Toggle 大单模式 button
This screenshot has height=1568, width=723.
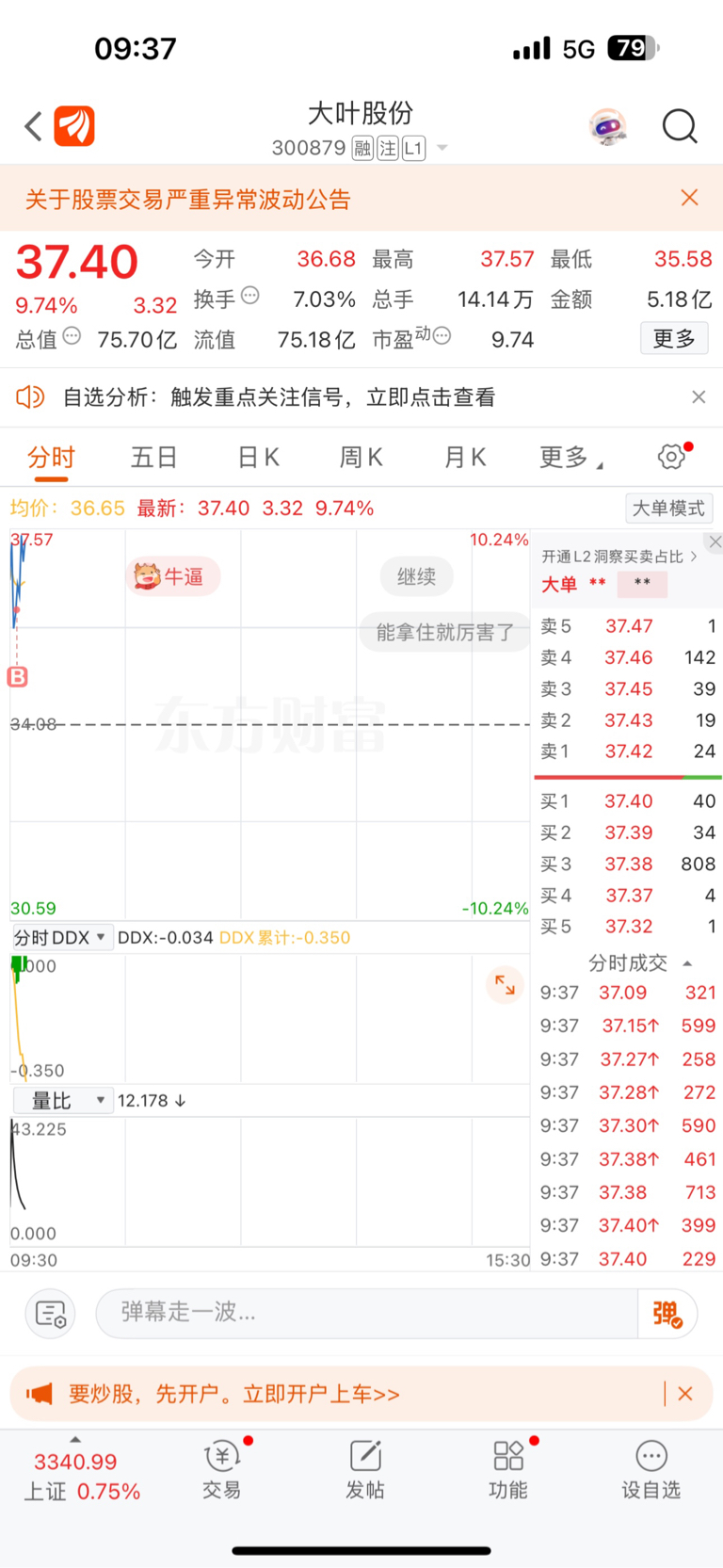(x=668, y=509)
